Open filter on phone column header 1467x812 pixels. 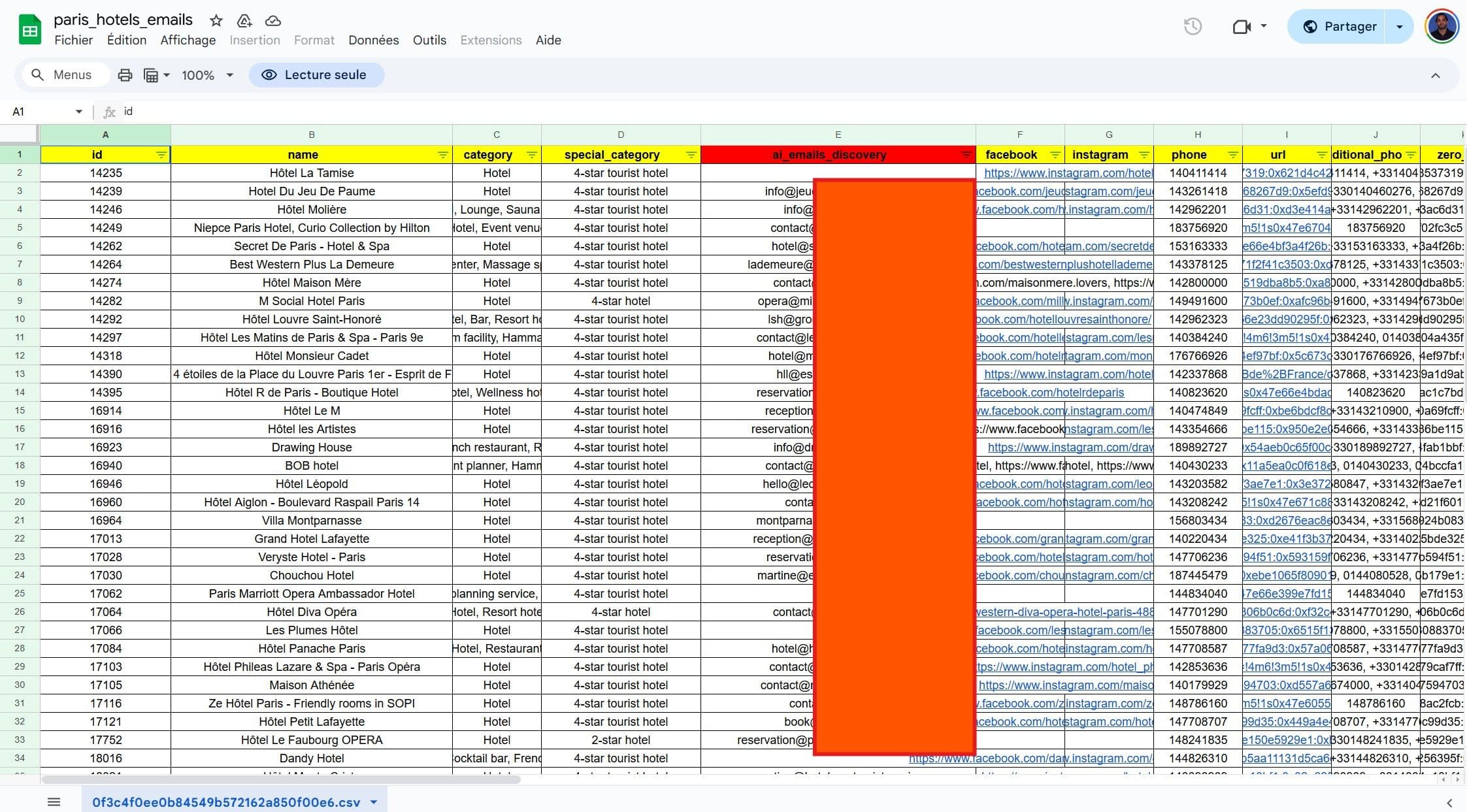pos(1233,155)
